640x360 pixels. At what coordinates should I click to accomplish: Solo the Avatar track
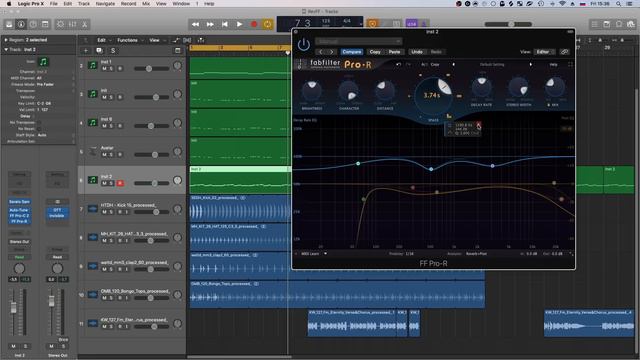[x=111, y=155]
